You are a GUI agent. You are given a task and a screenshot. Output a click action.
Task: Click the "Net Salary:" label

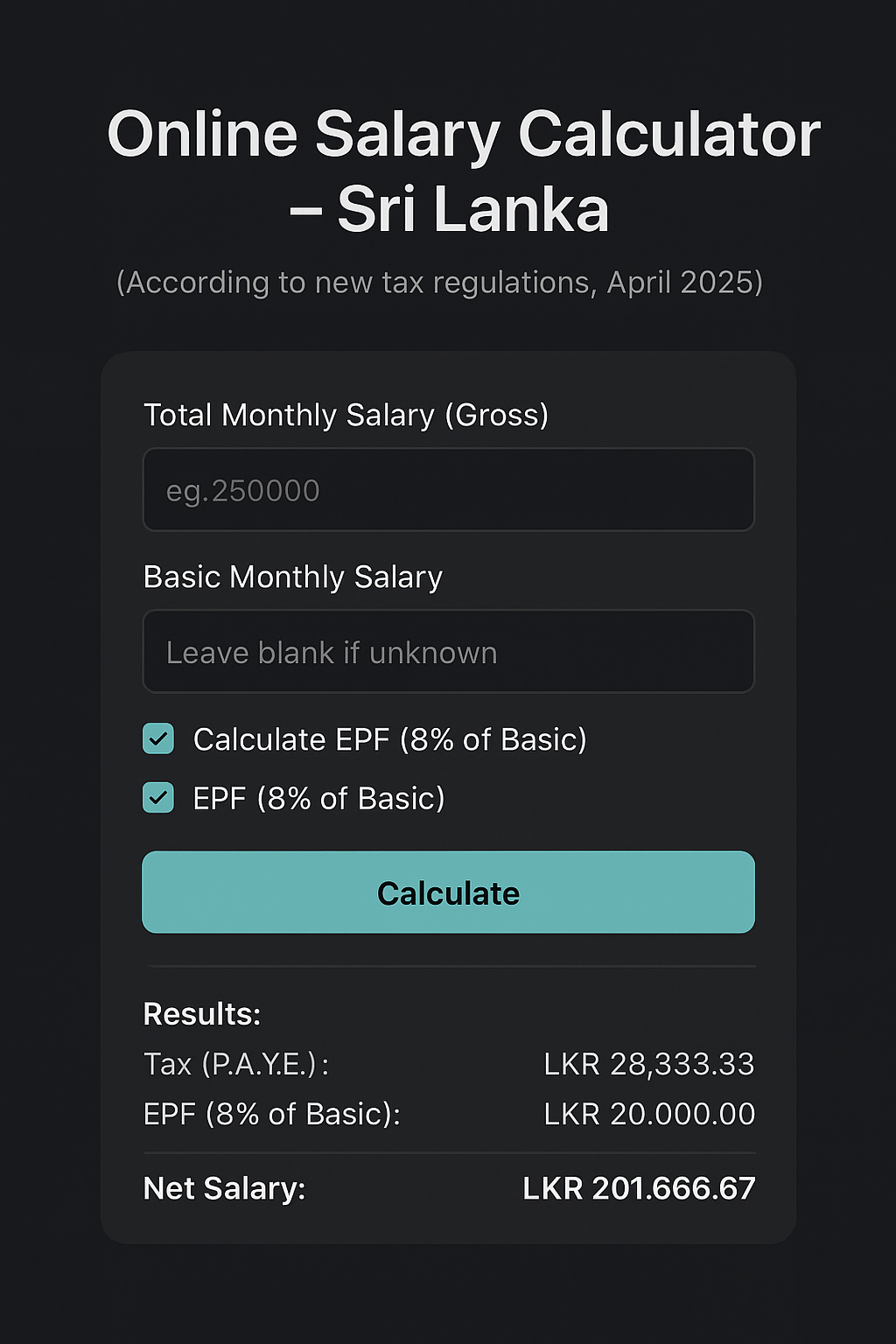(x=224, y=1188)
